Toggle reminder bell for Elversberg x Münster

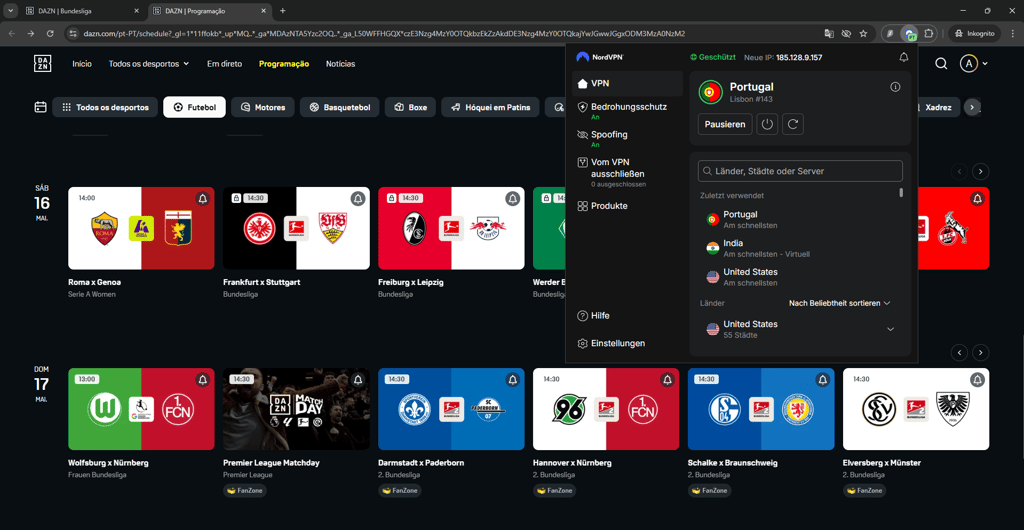click(x=977, y=379)
